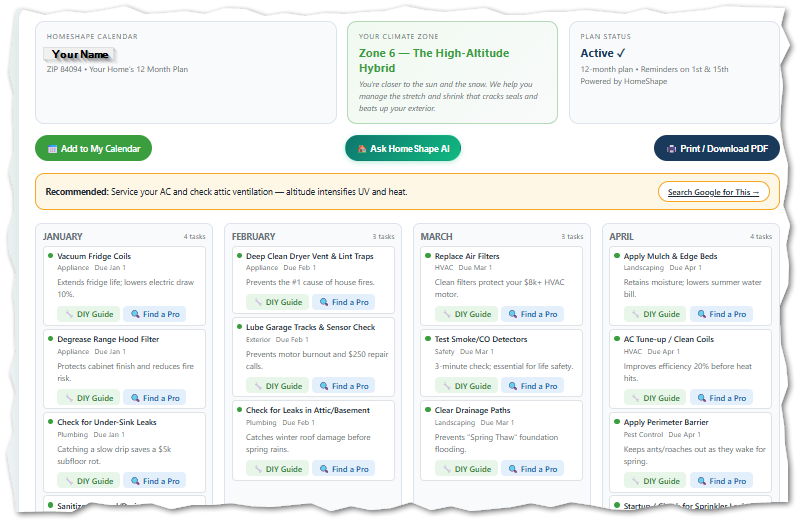Find a Pro for Replace Air Filters

click(532, 314)
